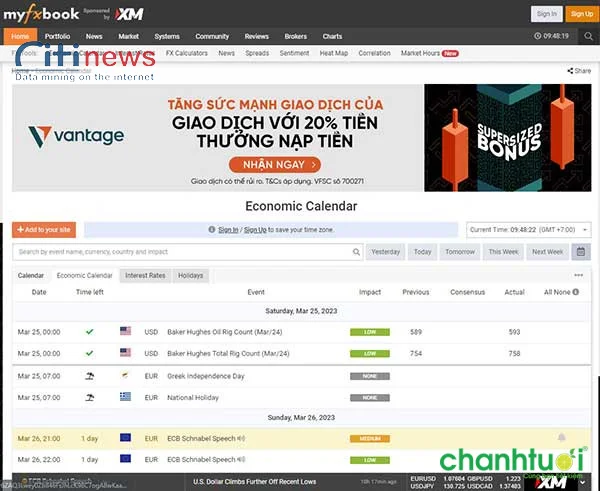Click the XM sponsor logo in header
600x491 pixels.
click(129, 15)
